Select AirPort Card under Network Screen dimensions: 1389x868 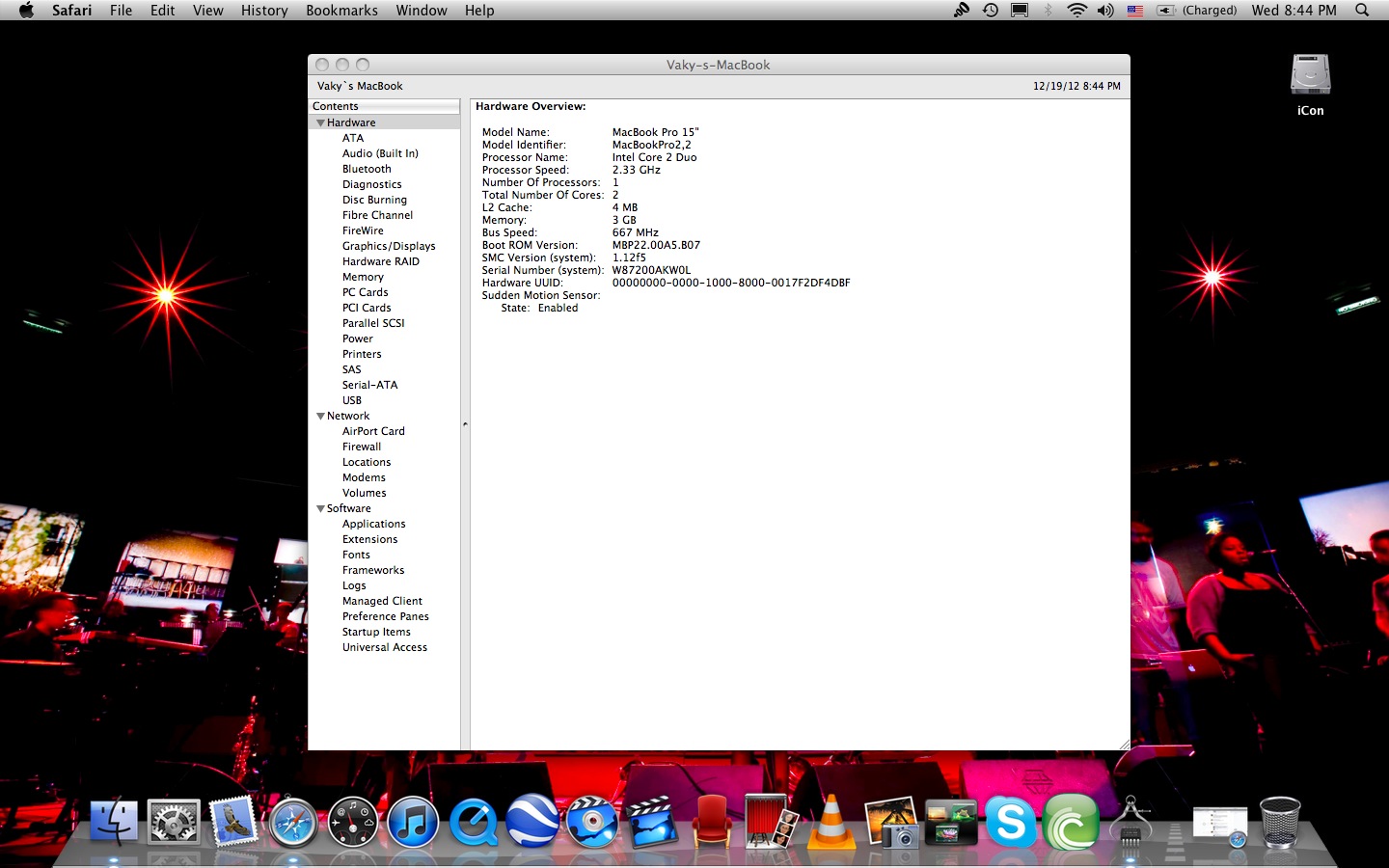373,431
